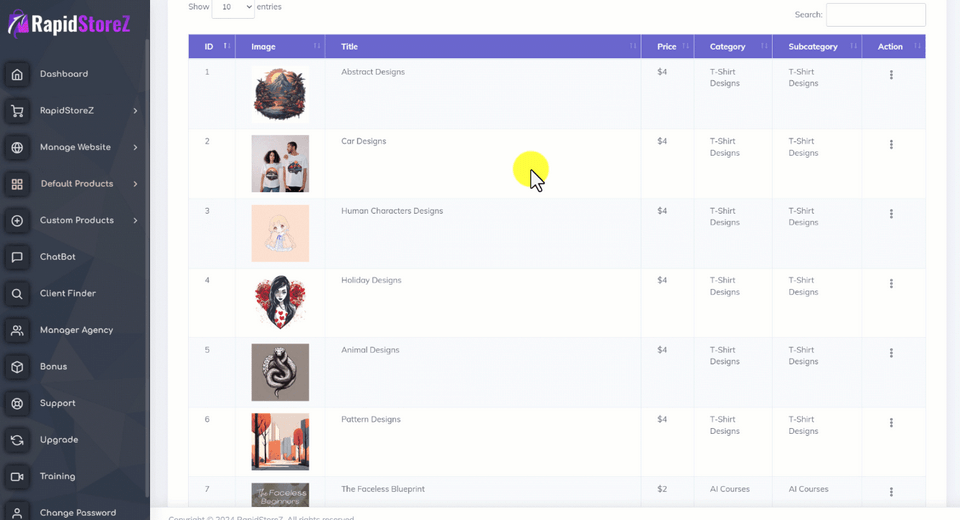The height and width of the screenshot is (520, 960).
Task: Click the Holiday Designs product thumbnail
Action: (x=280, y=303)
